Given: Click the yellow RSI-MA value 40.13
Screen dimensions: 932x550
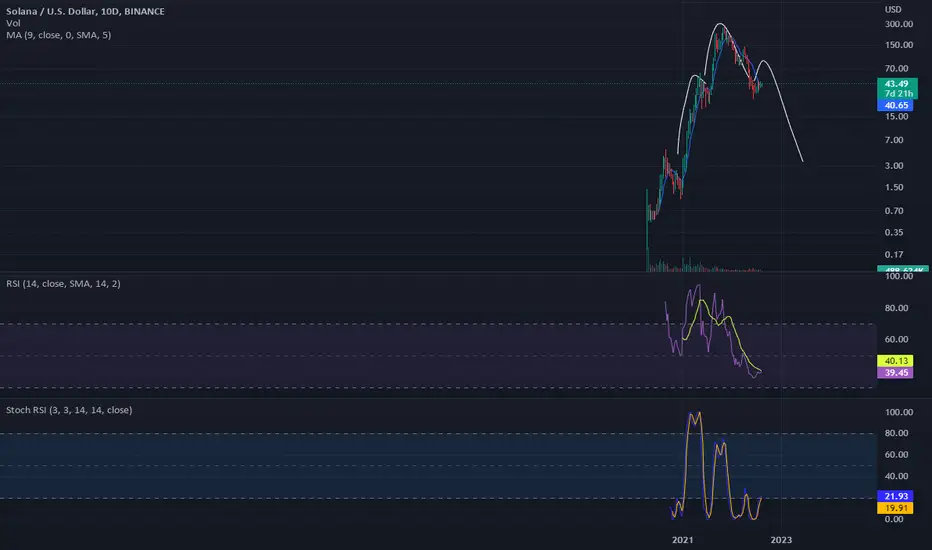Looking at the screenshot, I should pos(895,361).
